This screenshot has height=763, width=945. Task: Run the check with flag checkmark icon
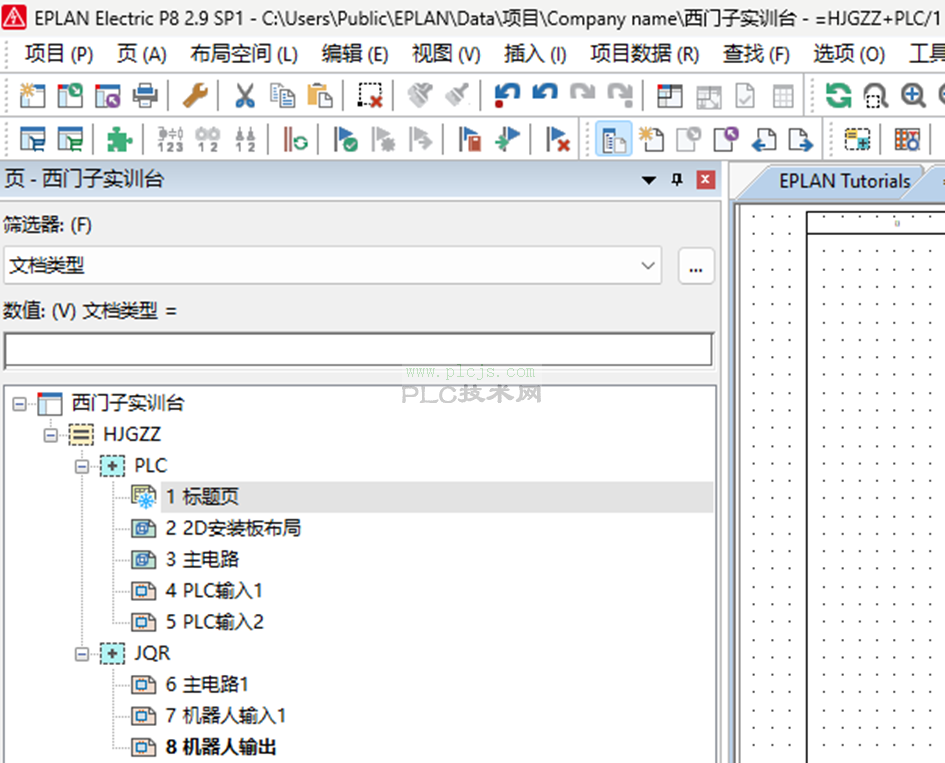(x=345, y=139)
